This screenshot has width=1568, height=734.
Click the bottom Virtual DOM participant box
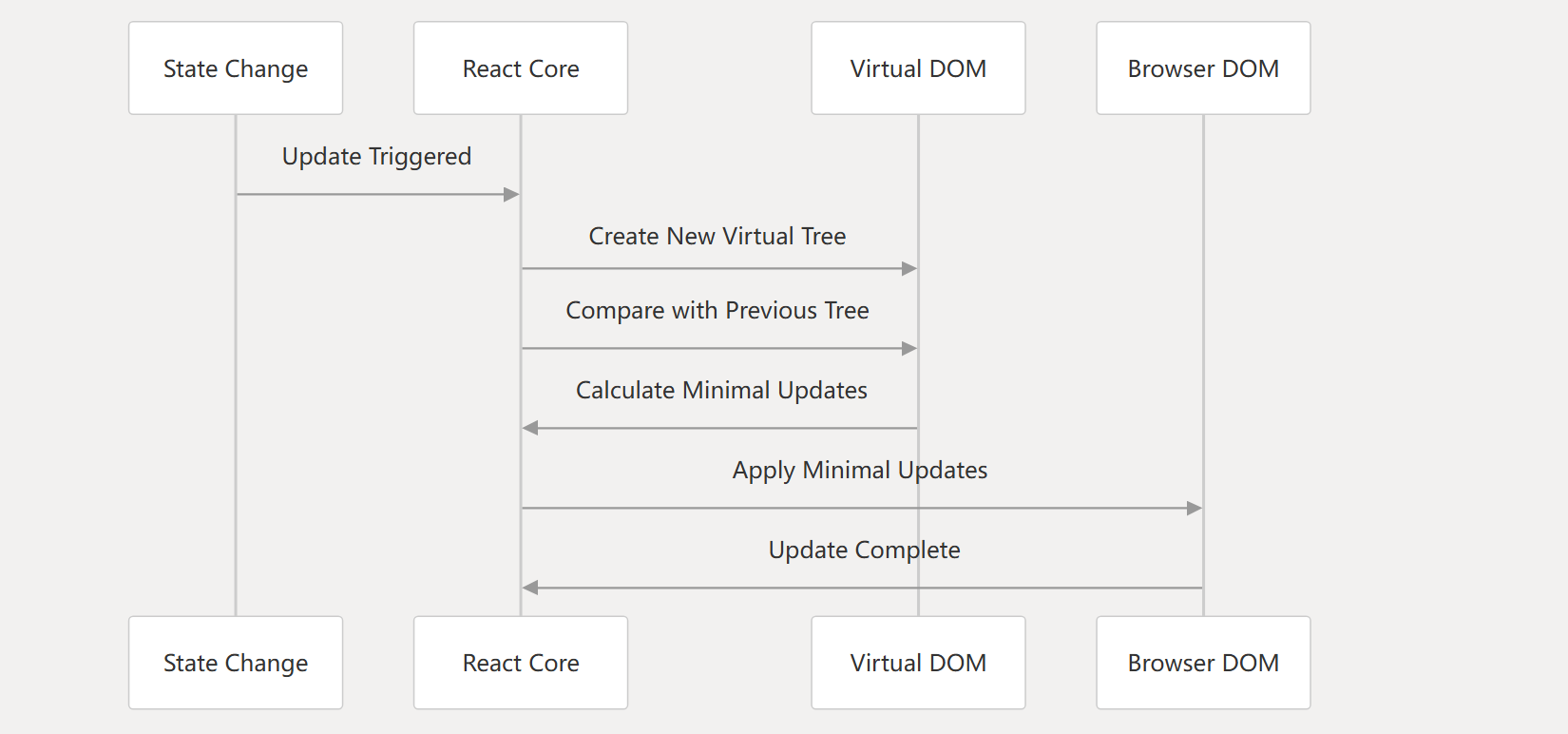click(918, 663)
